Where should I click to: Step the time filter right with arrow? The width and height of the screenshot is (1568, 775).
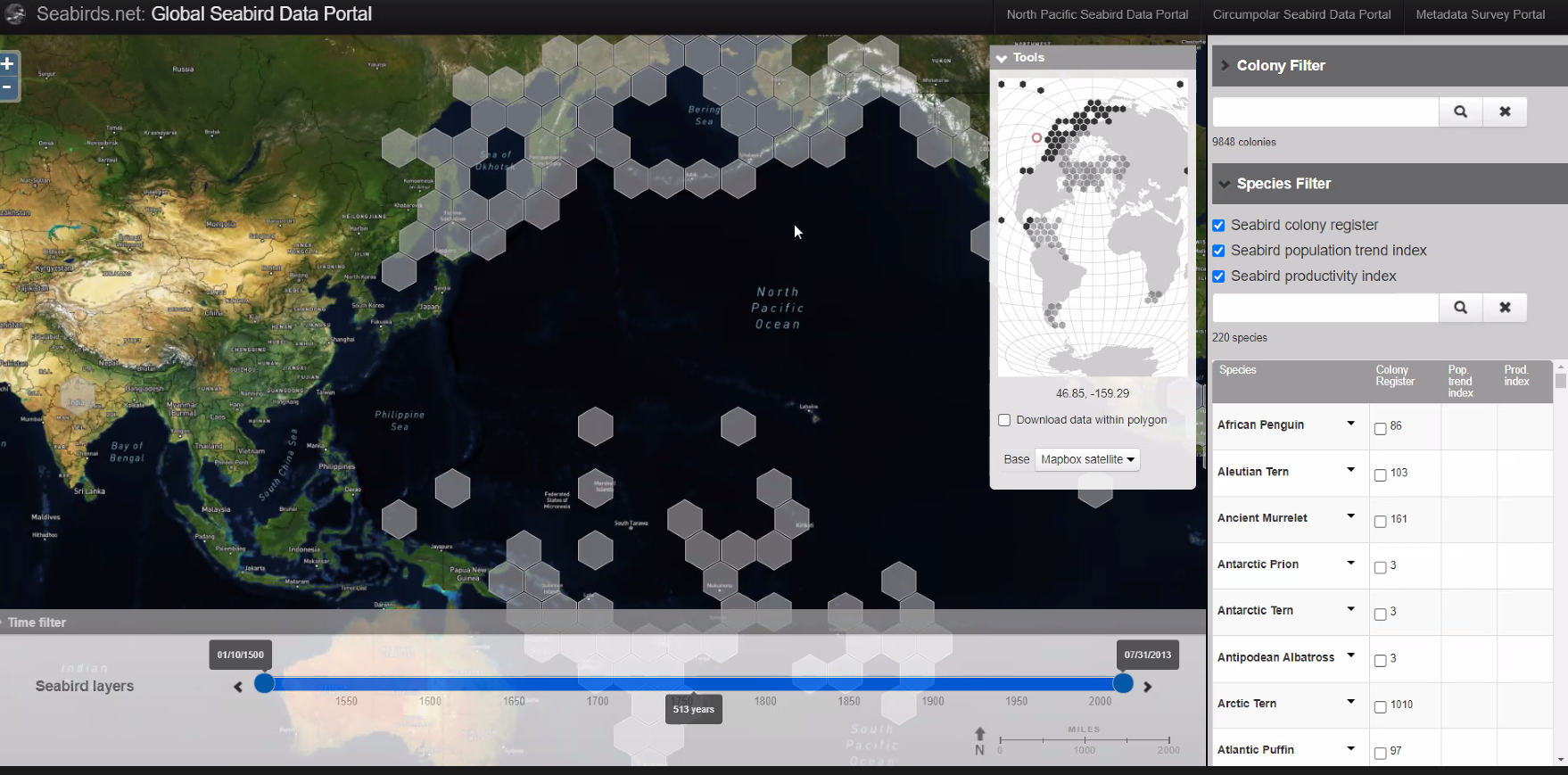(x=1148, y=687)
